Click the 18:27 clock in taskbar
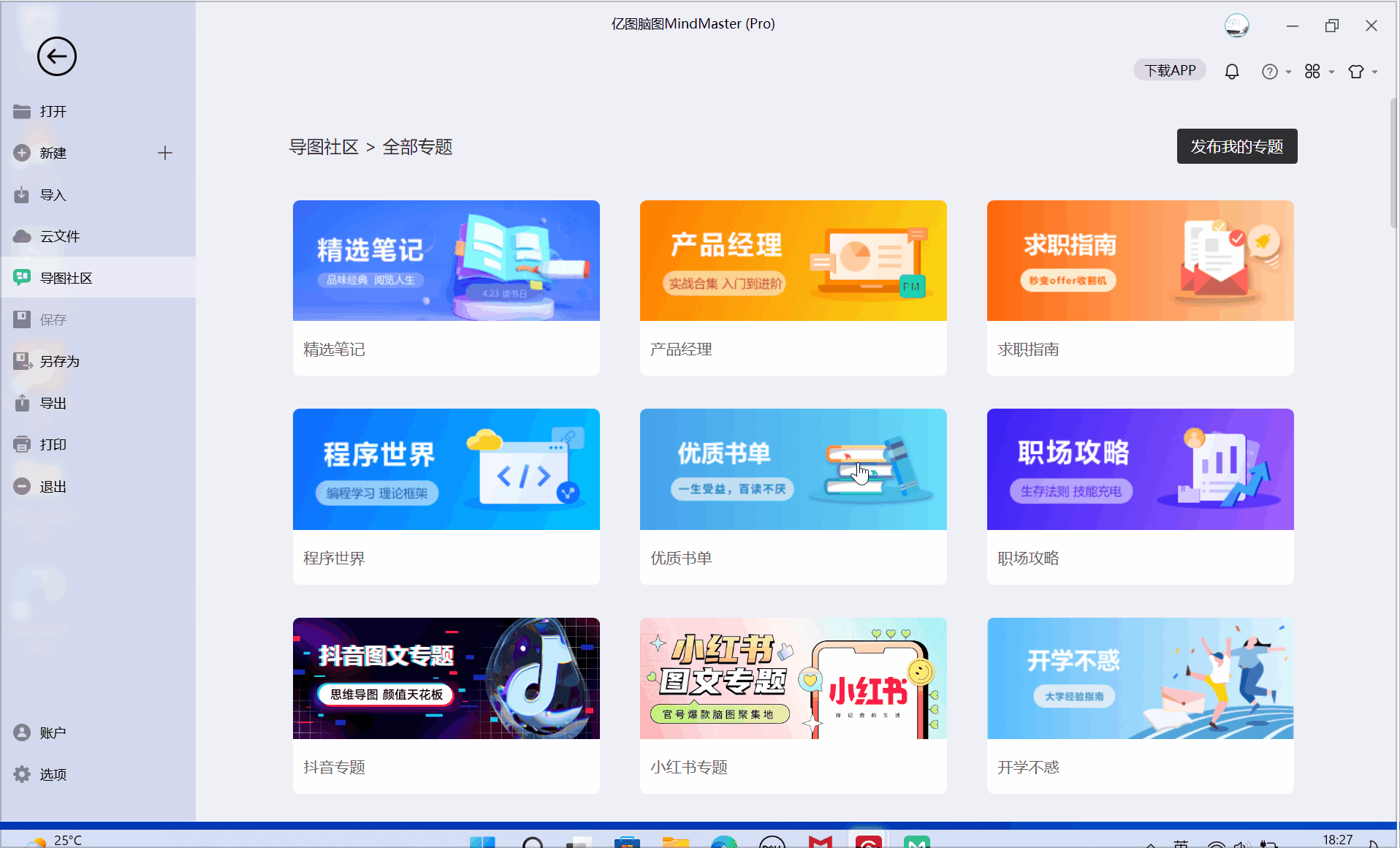This screenshot has height=848, width=1400. [x=1338, y=840]
